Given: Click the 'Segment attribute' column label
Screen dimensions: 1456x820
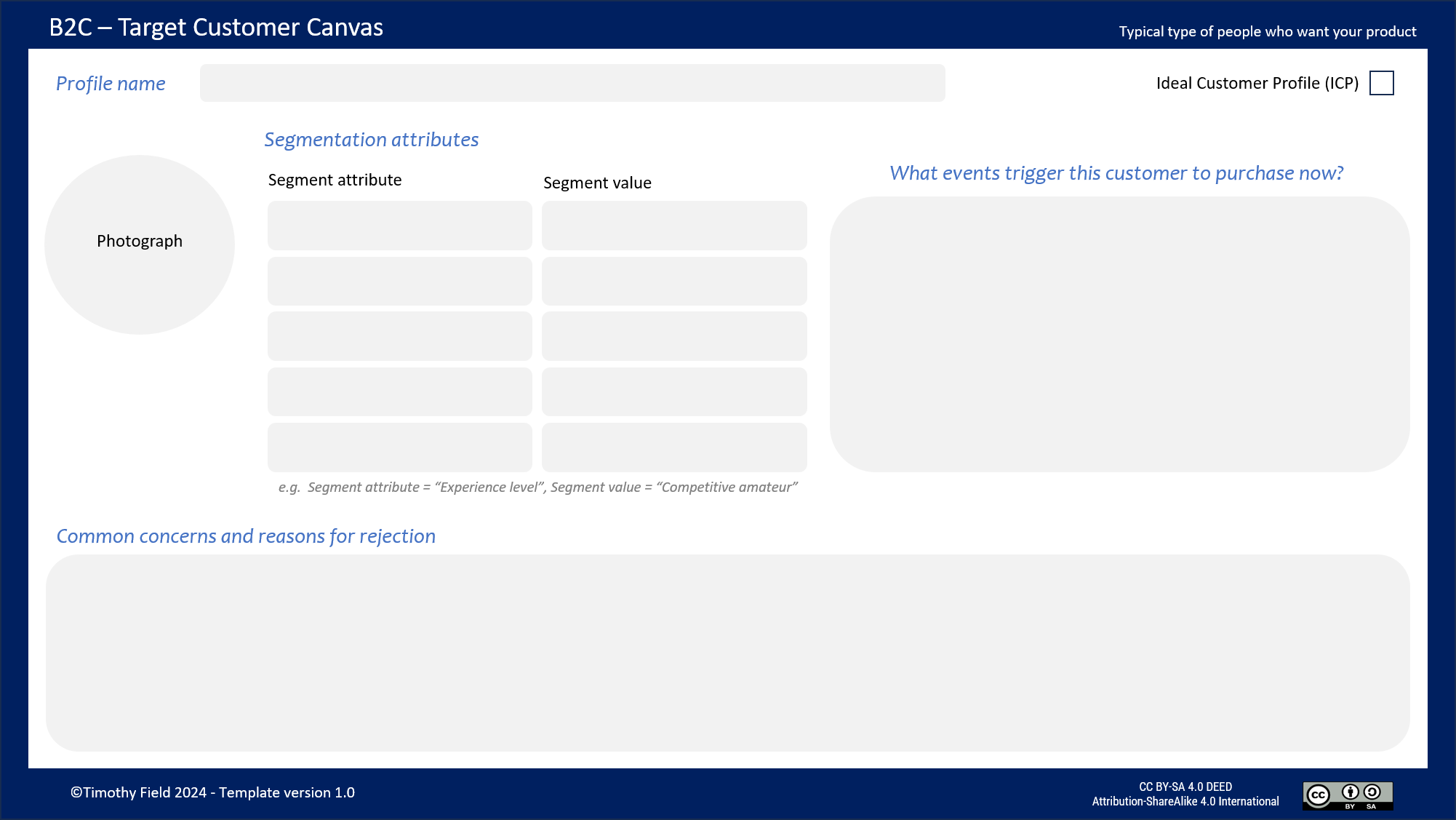Looking at the screenshot, I should pos(335,180).
